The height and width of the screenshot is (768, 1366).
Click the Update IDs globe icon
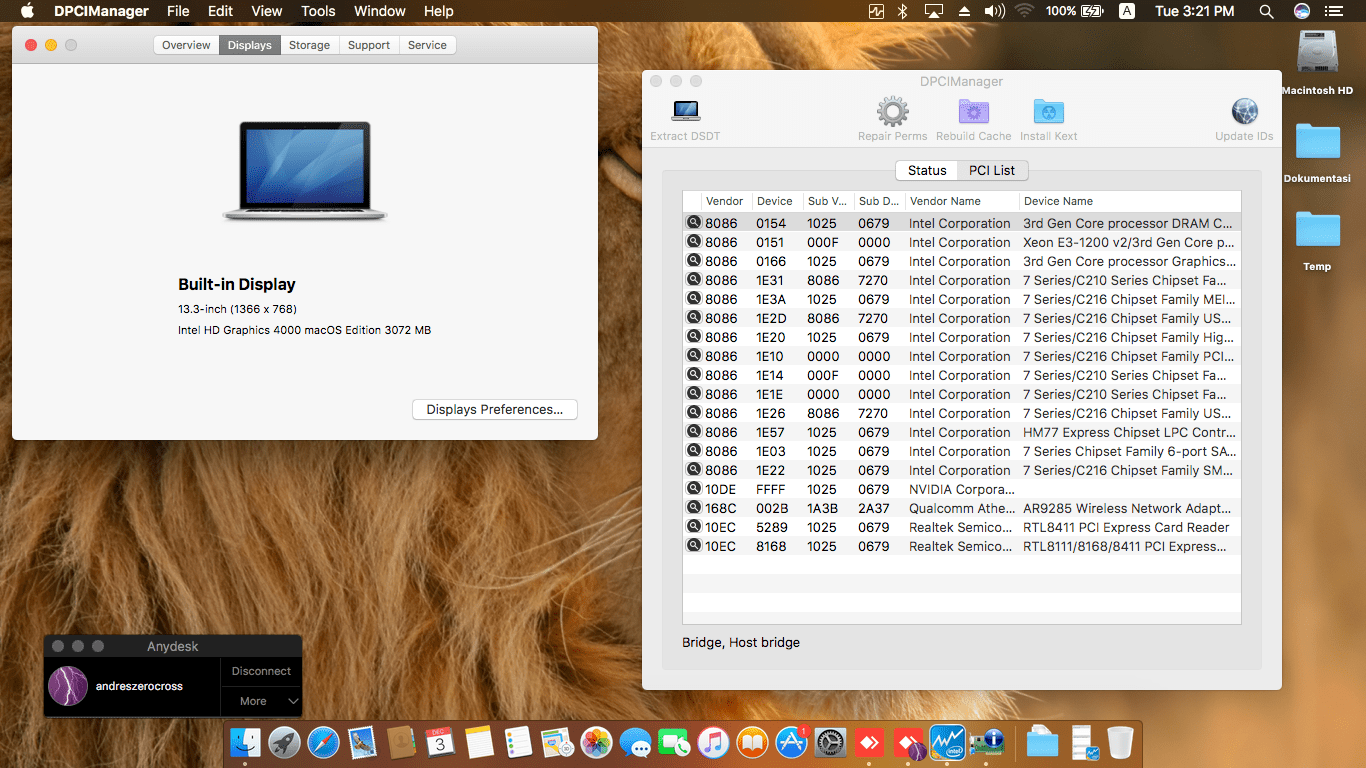coord(1244,111)
